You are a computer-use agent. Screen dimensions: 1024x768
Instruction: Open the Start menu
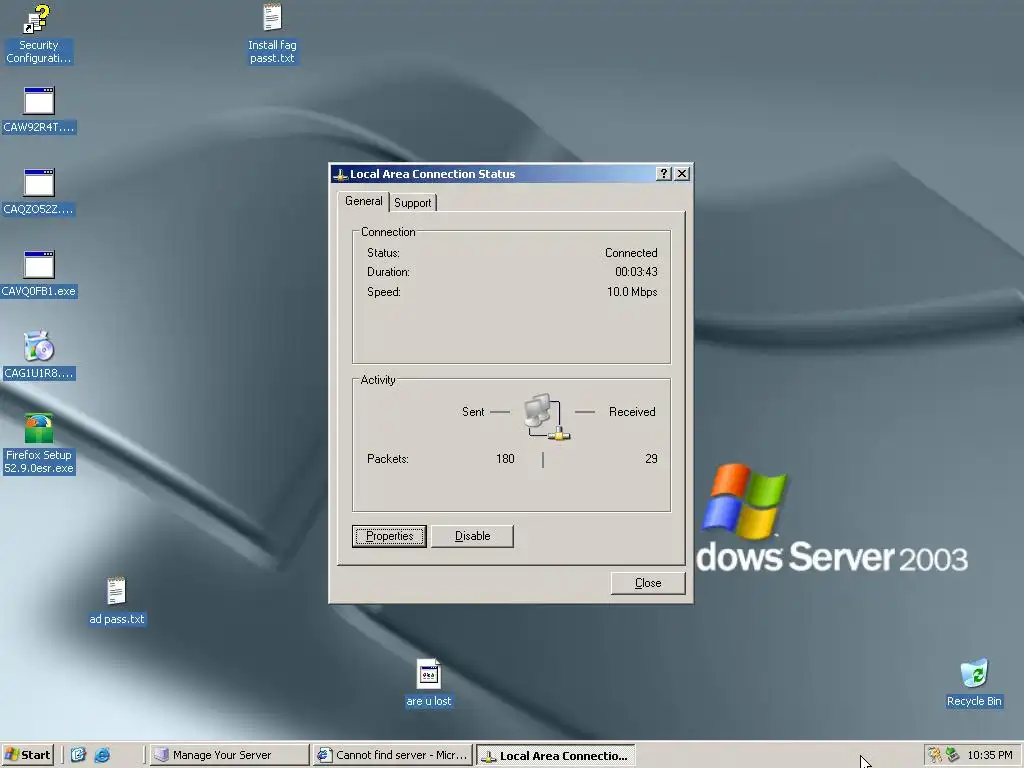[27, 755]
